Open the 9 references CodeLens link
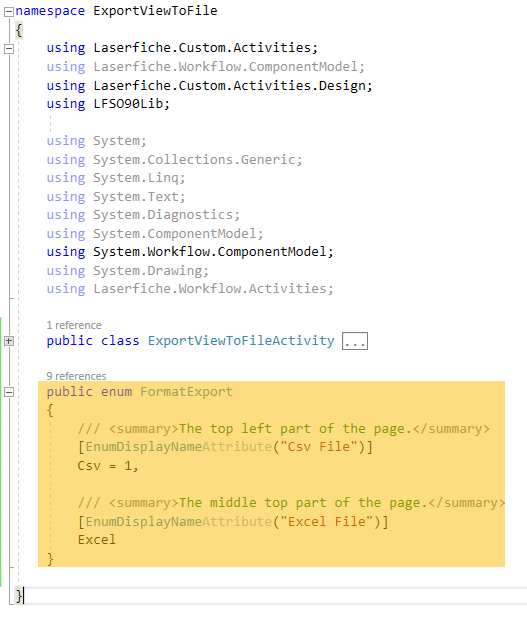Screen dimensions: 527x619 [76, 376]
